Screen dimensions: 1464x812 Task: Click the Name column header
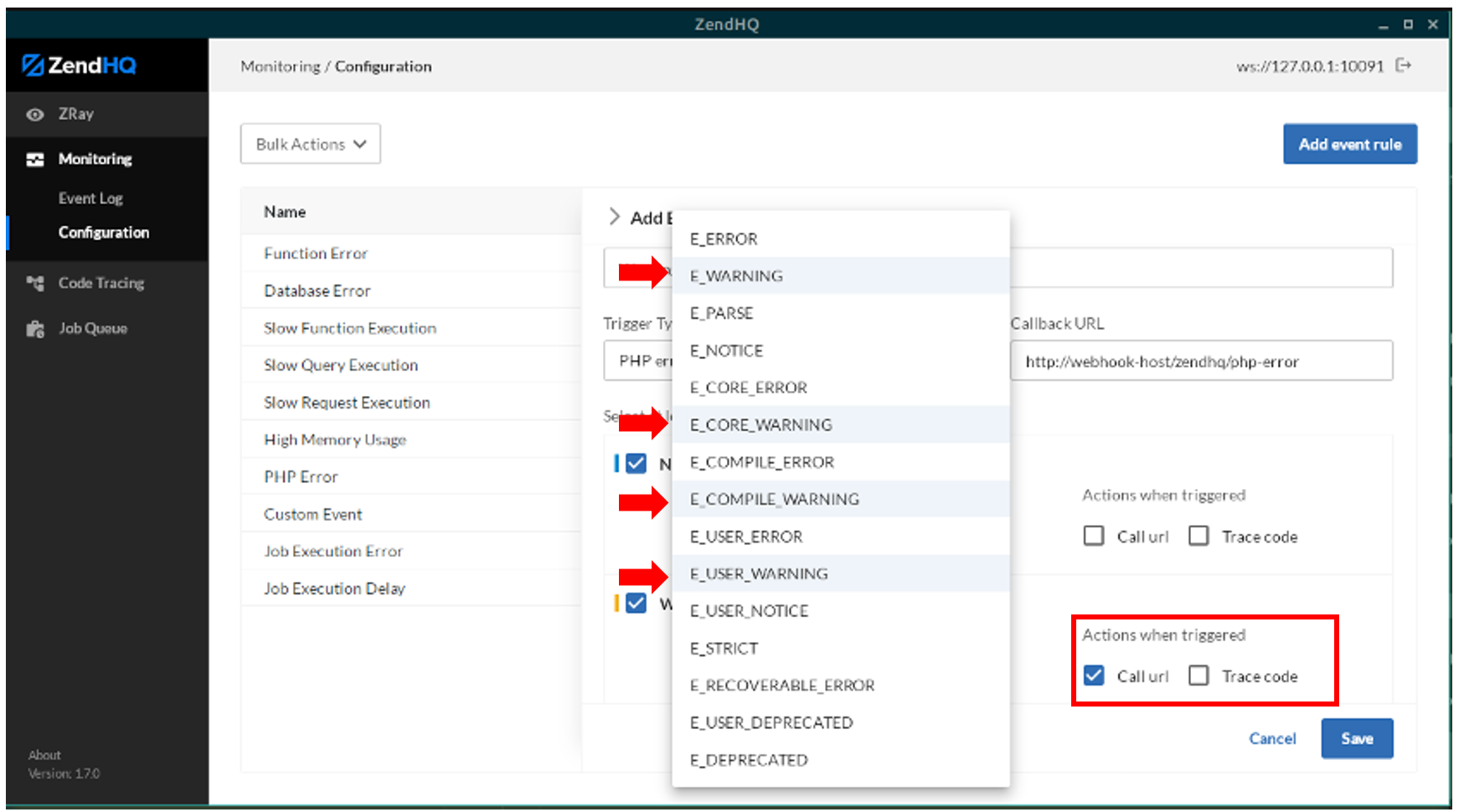point(285,212)
